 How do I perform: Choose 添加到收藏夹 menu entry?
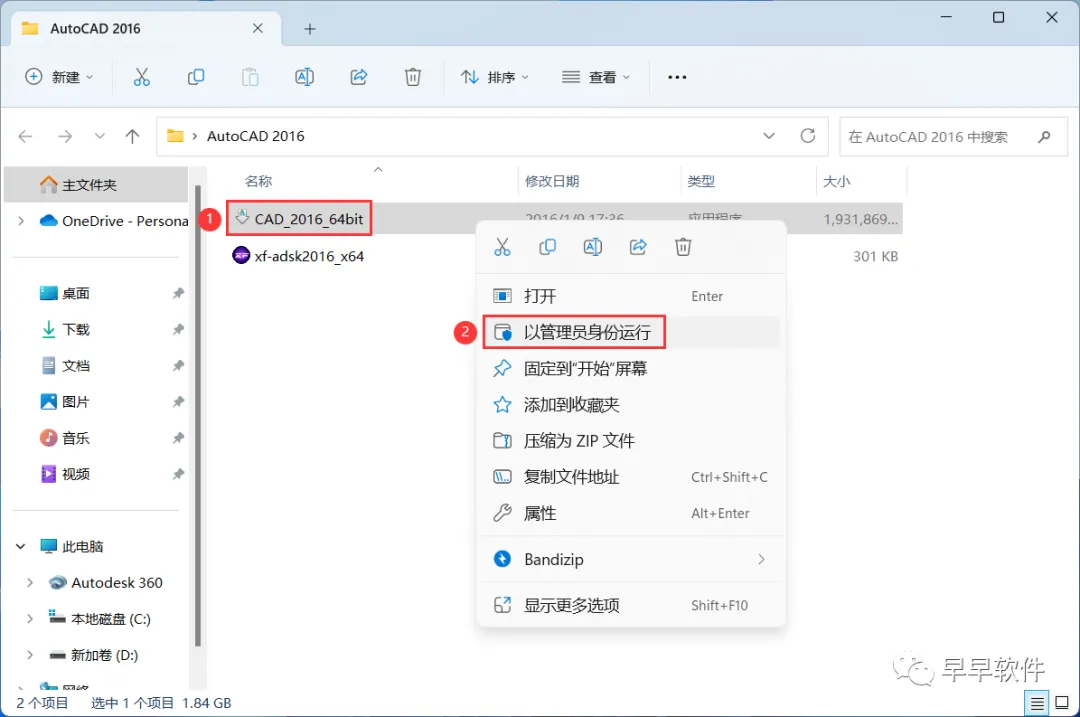pyautogui.click(x=631, y=404)
